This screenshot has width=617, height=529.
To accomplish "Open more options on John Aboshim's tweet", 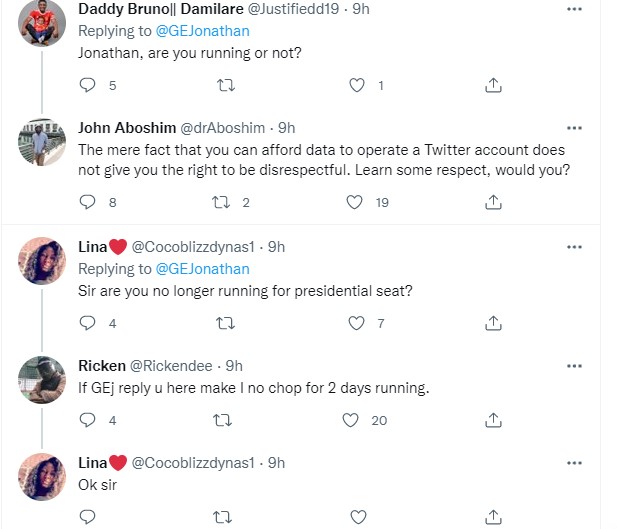I will [574, 128].
